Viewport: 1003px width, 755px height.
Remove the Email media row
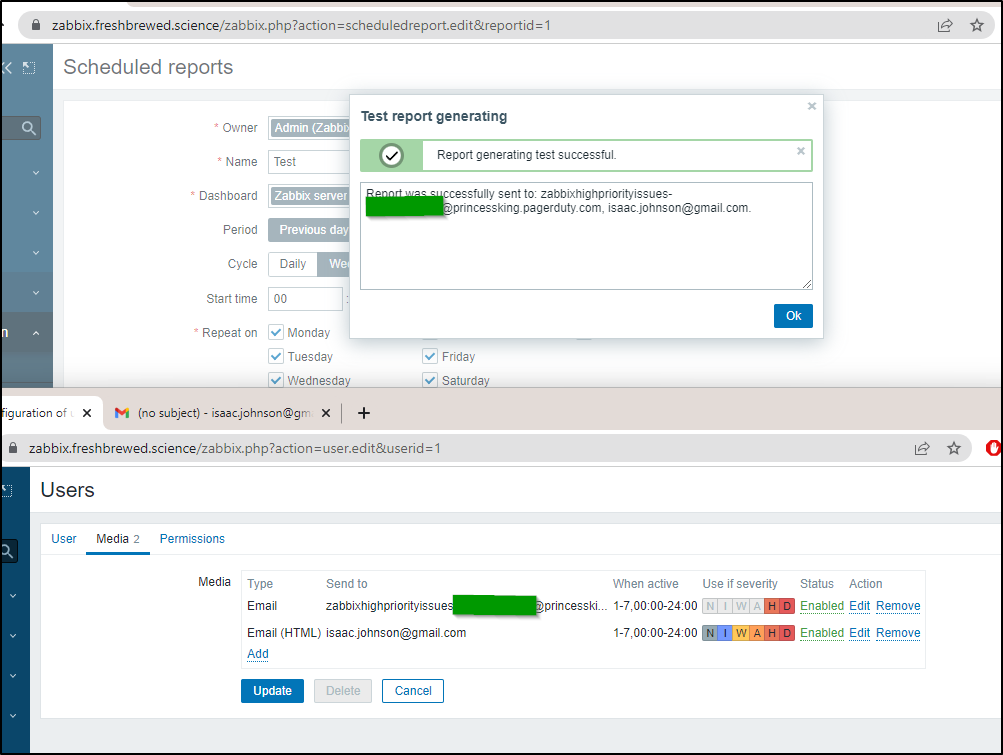898,606
